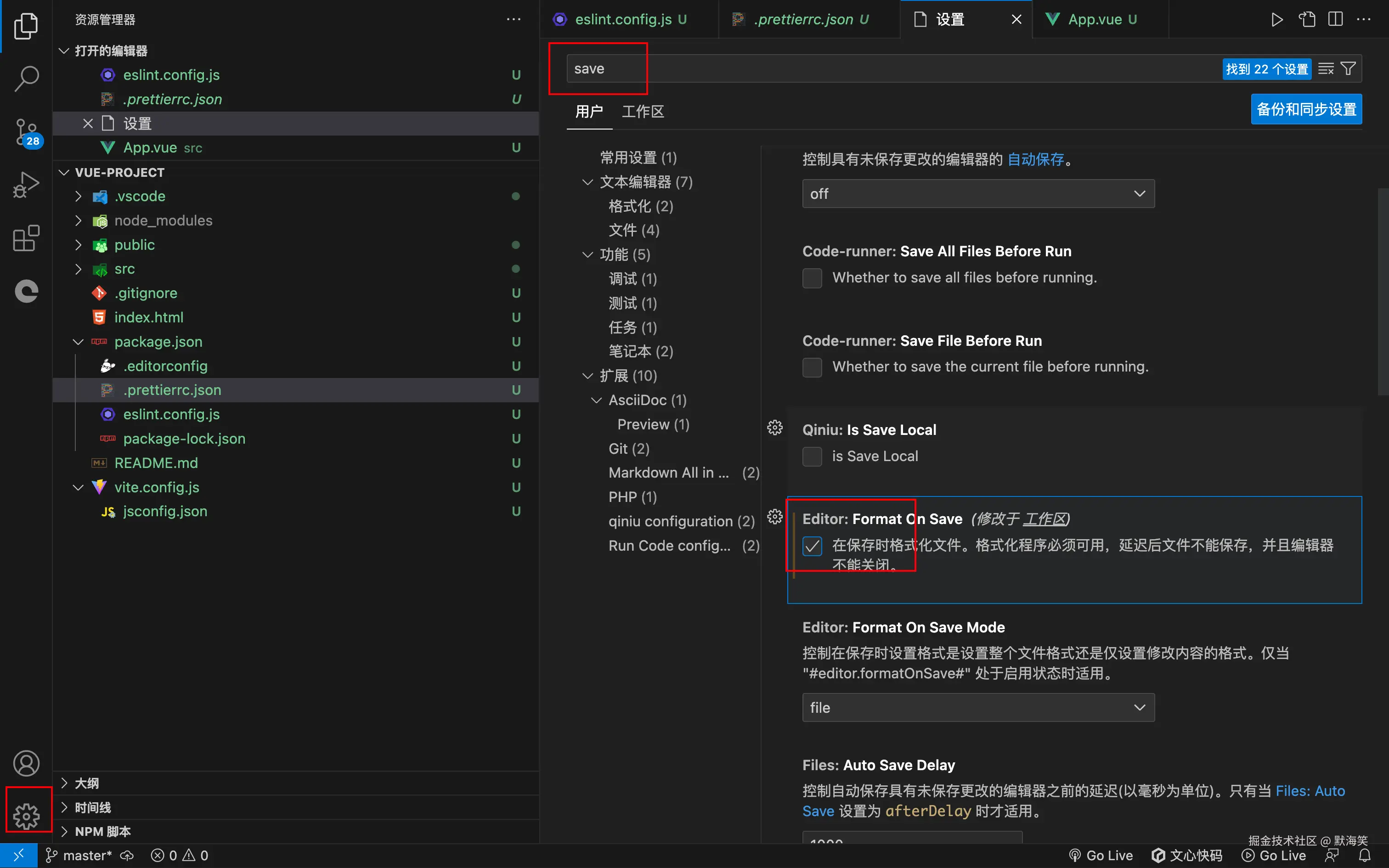Follow the 自动保存 link
Viewport: 1389px width, 868px height.
point(1035,160)
